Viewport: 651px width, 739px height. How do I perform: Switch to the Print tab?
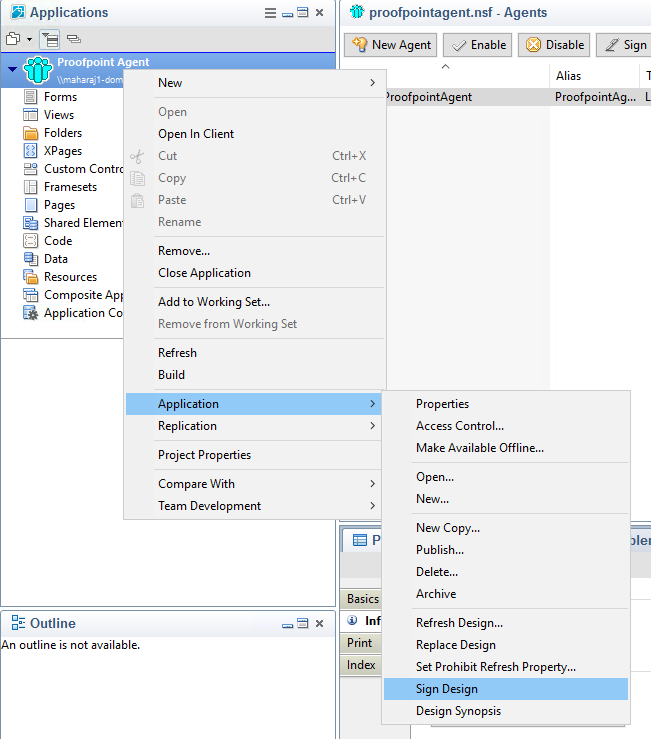(360, 643)
